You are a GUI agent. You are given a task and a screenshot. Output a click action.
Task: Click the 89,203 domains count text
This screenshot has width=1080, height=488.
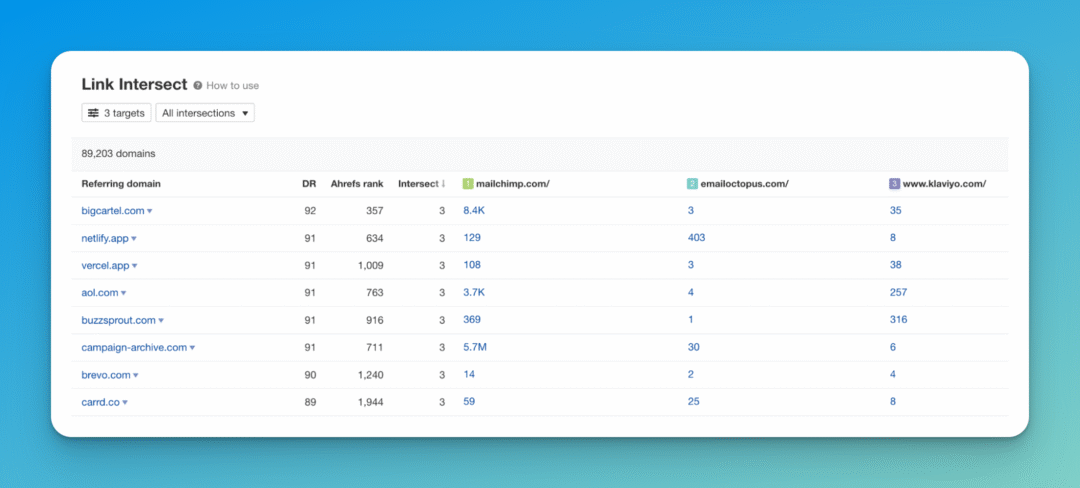coord(118,153)
